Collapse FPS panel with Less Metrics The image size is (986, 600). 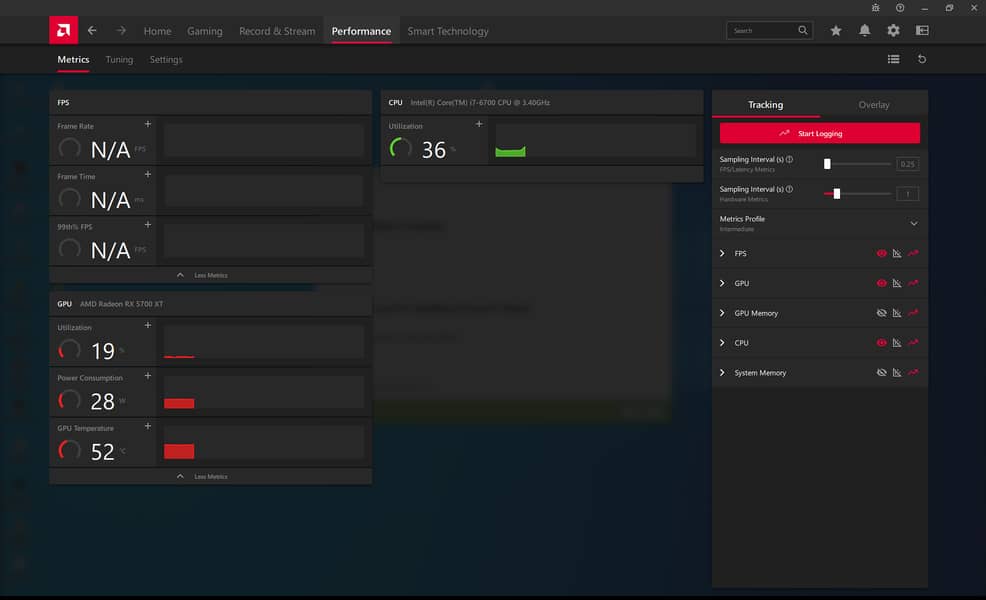click(x=210, y=275)
